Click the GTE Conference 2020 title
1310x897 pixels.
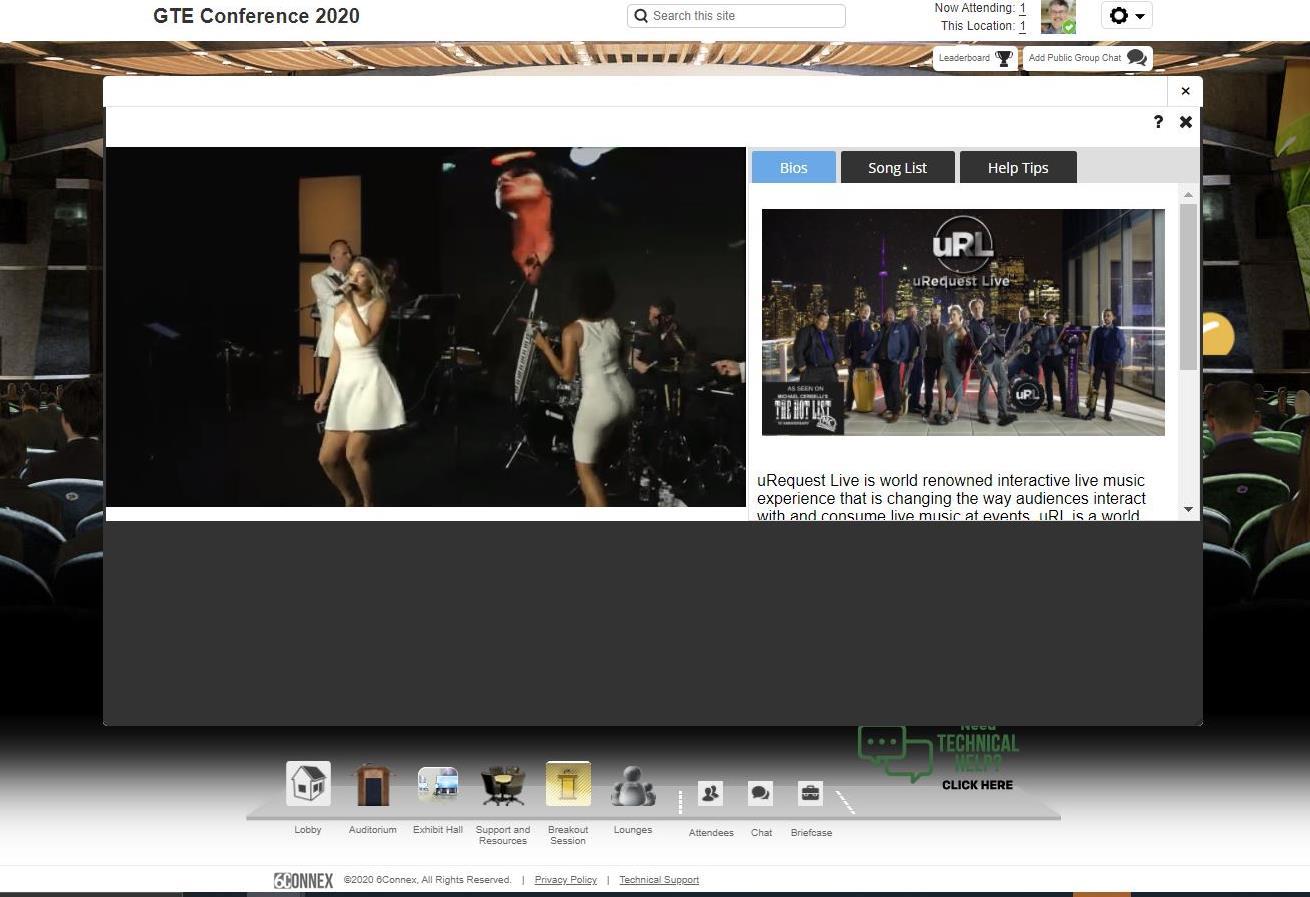click(x=257, y=16)
